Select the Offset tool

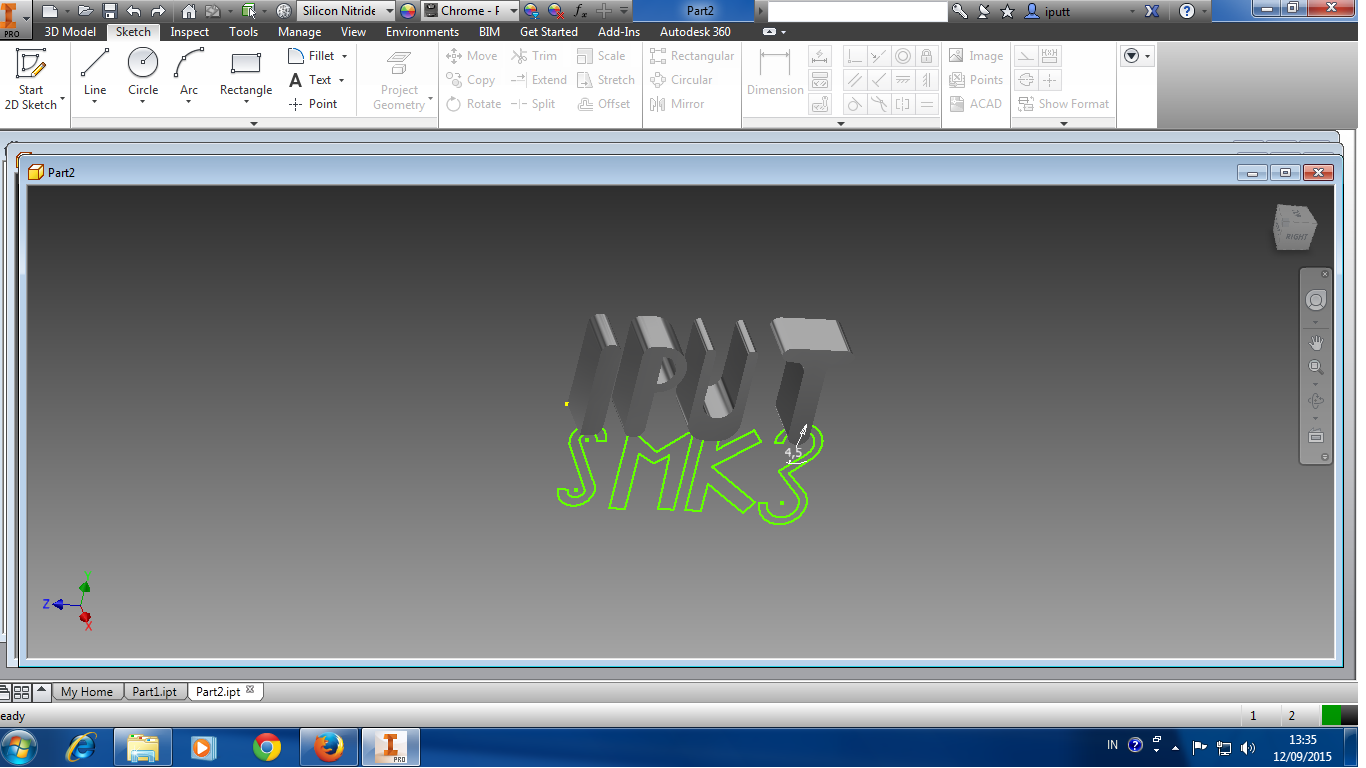tap(605, 104)
